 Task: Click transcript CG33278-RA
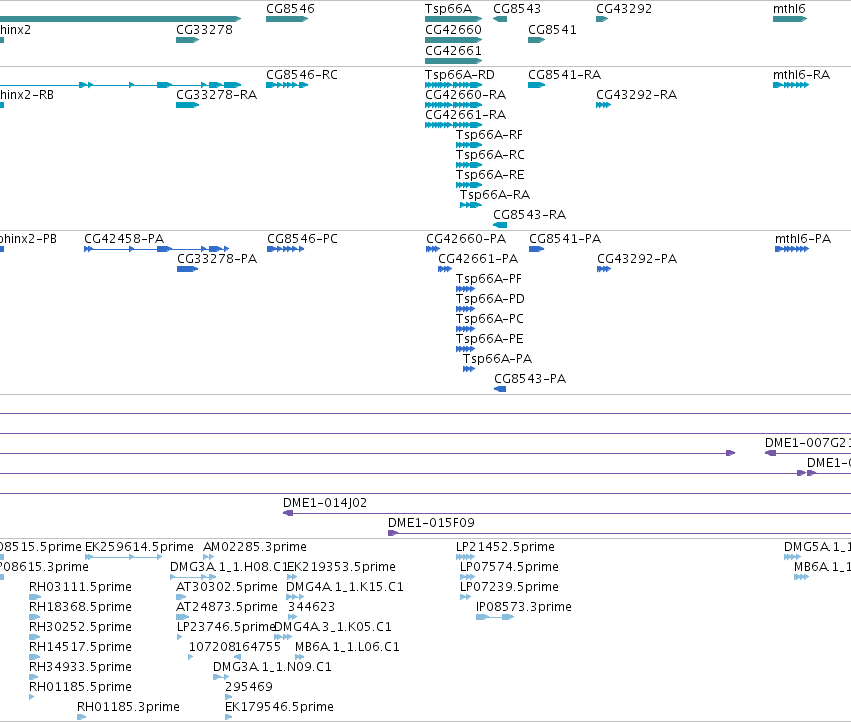[217, 95]
